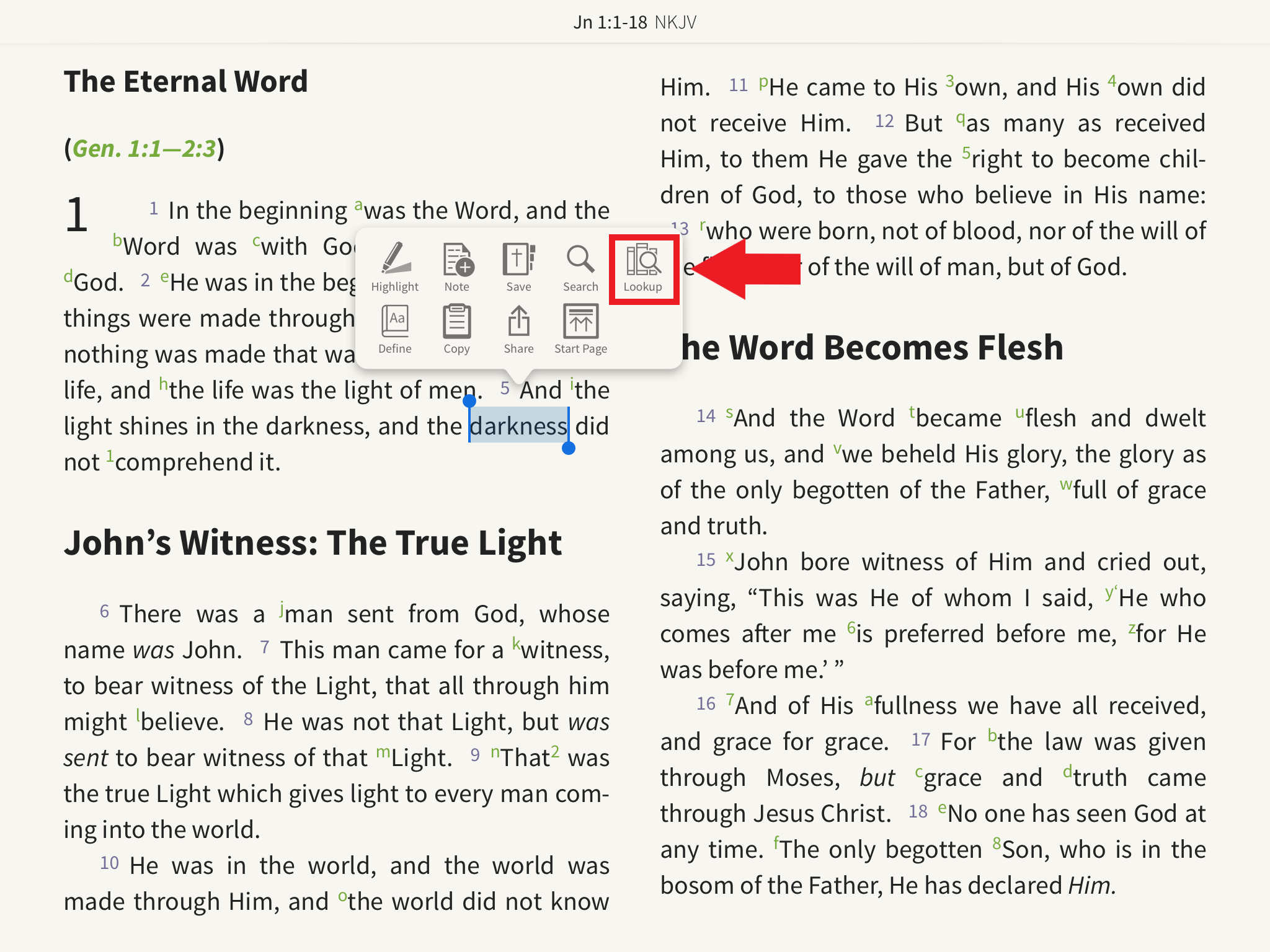This screenshot has height=952, width=1270.
Task: Open cross-reference m before Light
Action: click(x=383, y=752)
